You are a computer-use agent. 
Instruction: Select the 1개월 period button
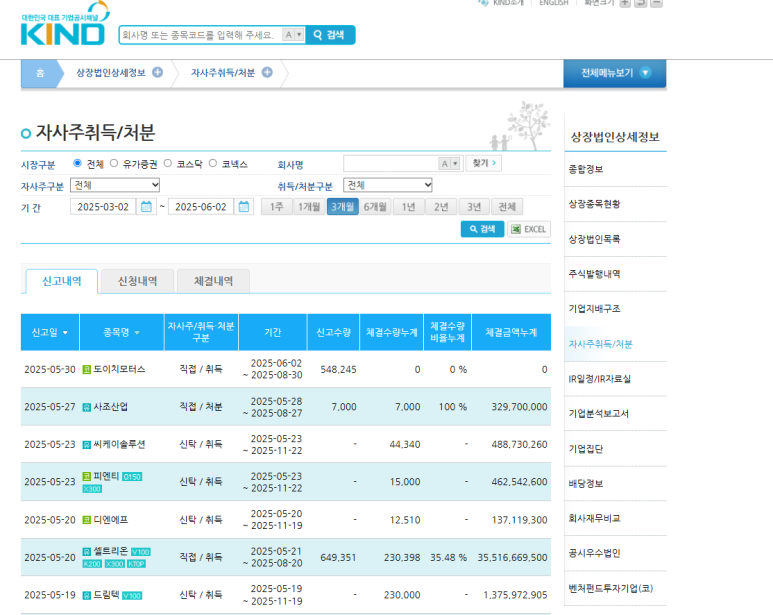309,207
